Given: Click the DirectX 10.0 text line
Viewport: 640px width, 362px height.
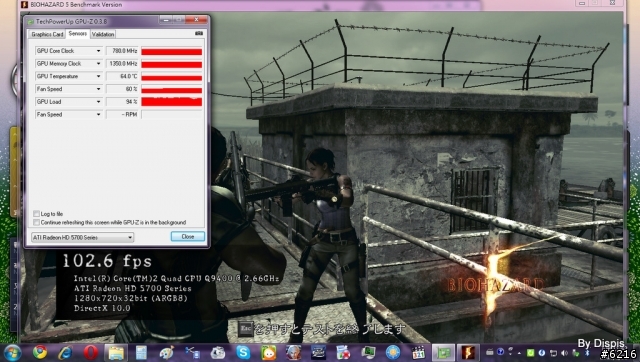Looking at the screenshot, I should click(x=102, y=308).
